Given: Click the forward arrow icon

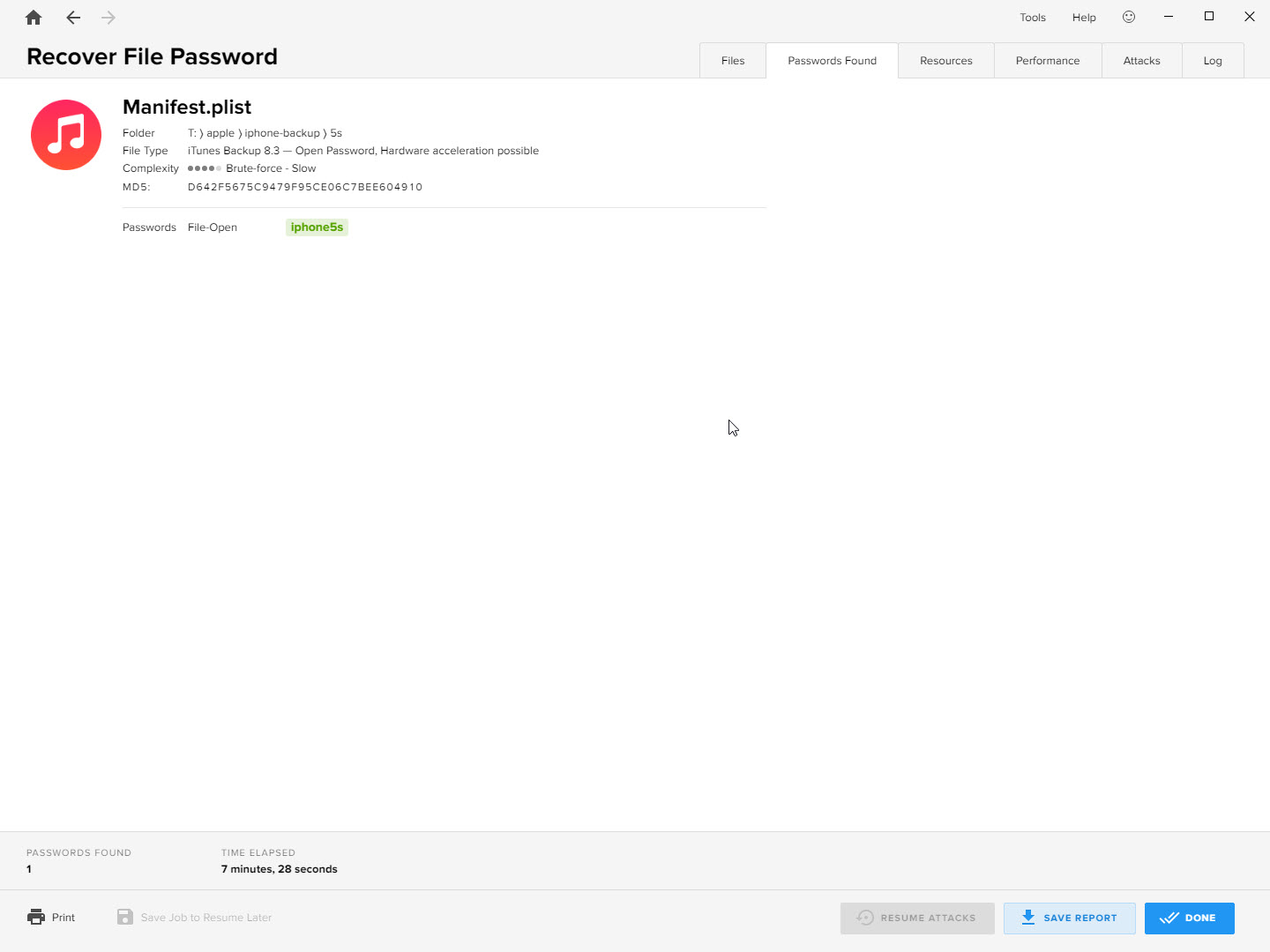Looking at the screenshot, I should [x=108, y=18].
